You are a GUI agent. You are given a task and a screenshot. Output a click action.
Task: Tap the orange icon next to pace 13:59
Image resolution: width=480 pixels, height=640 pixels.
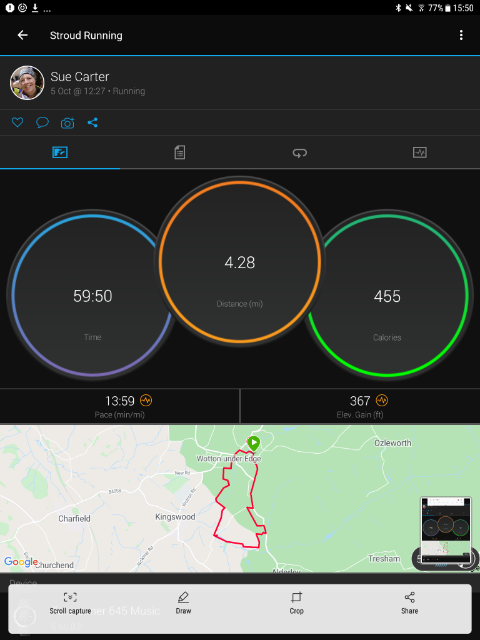tap(146, 400)
